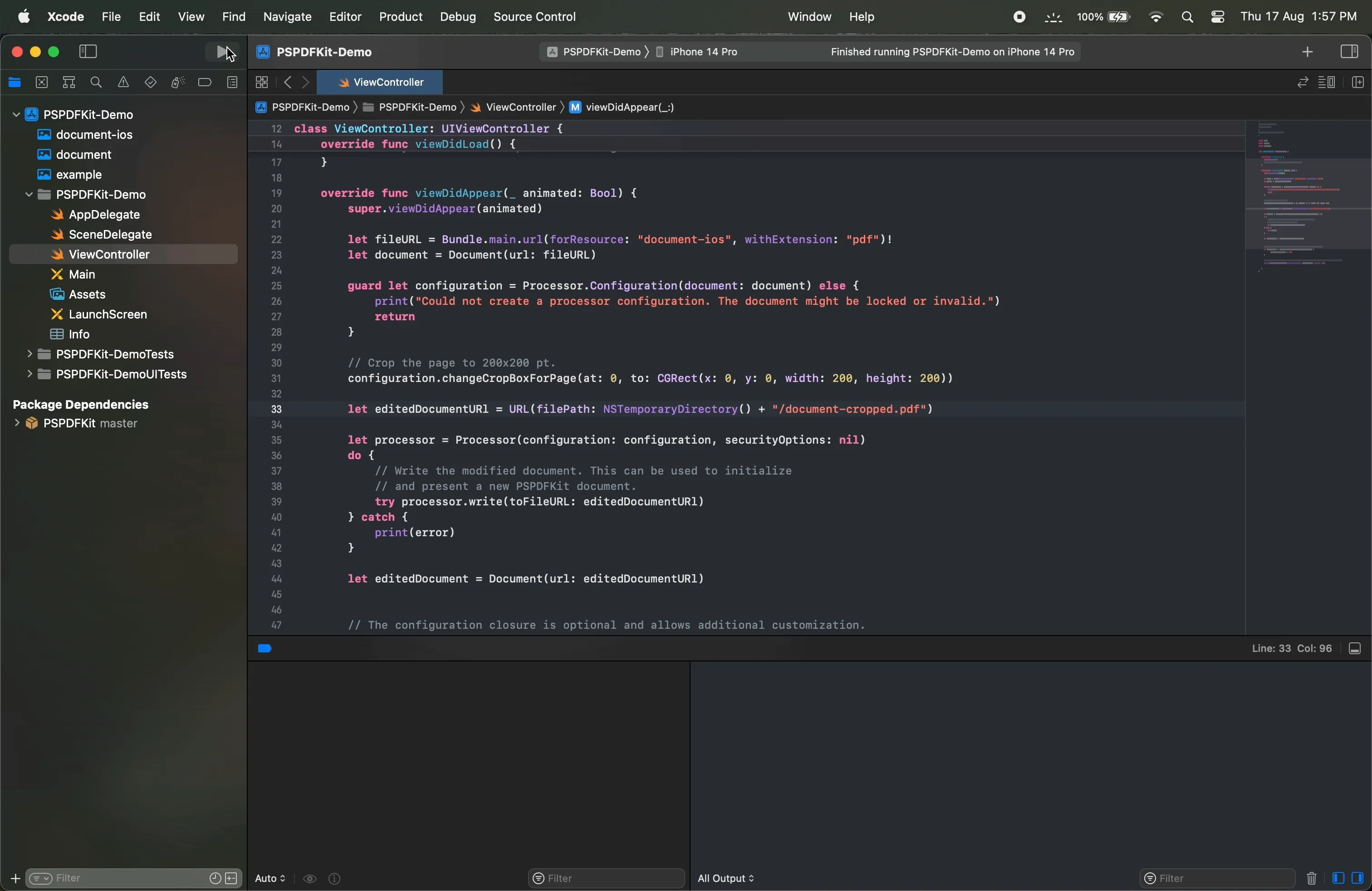Open the Apple menu
This screenshot has width=1372, height=891.
point(24,17)
